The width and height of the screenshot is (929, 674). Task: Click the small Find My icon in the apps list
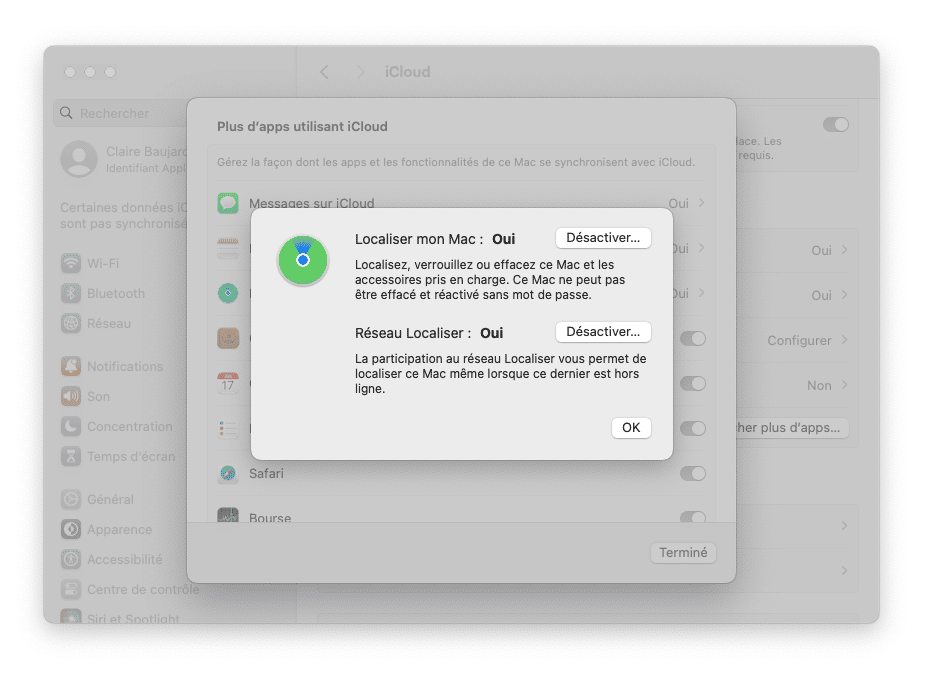click(x=228, y=293)
